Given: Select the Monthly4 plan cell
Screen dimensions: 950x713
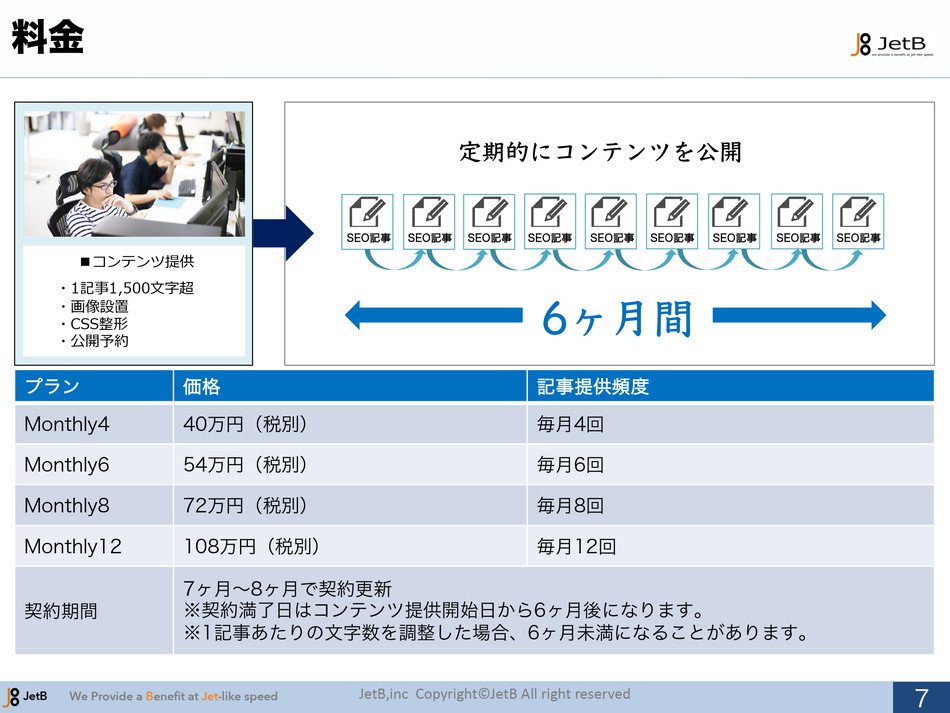Looking at the screenshot, I should 94,424.
